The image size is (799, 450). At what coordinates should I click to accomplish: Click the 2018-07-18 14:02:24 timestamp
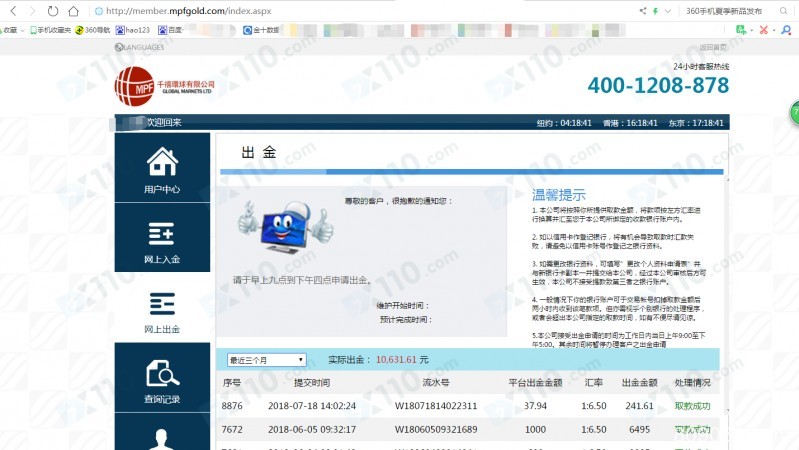click(312, 406)
